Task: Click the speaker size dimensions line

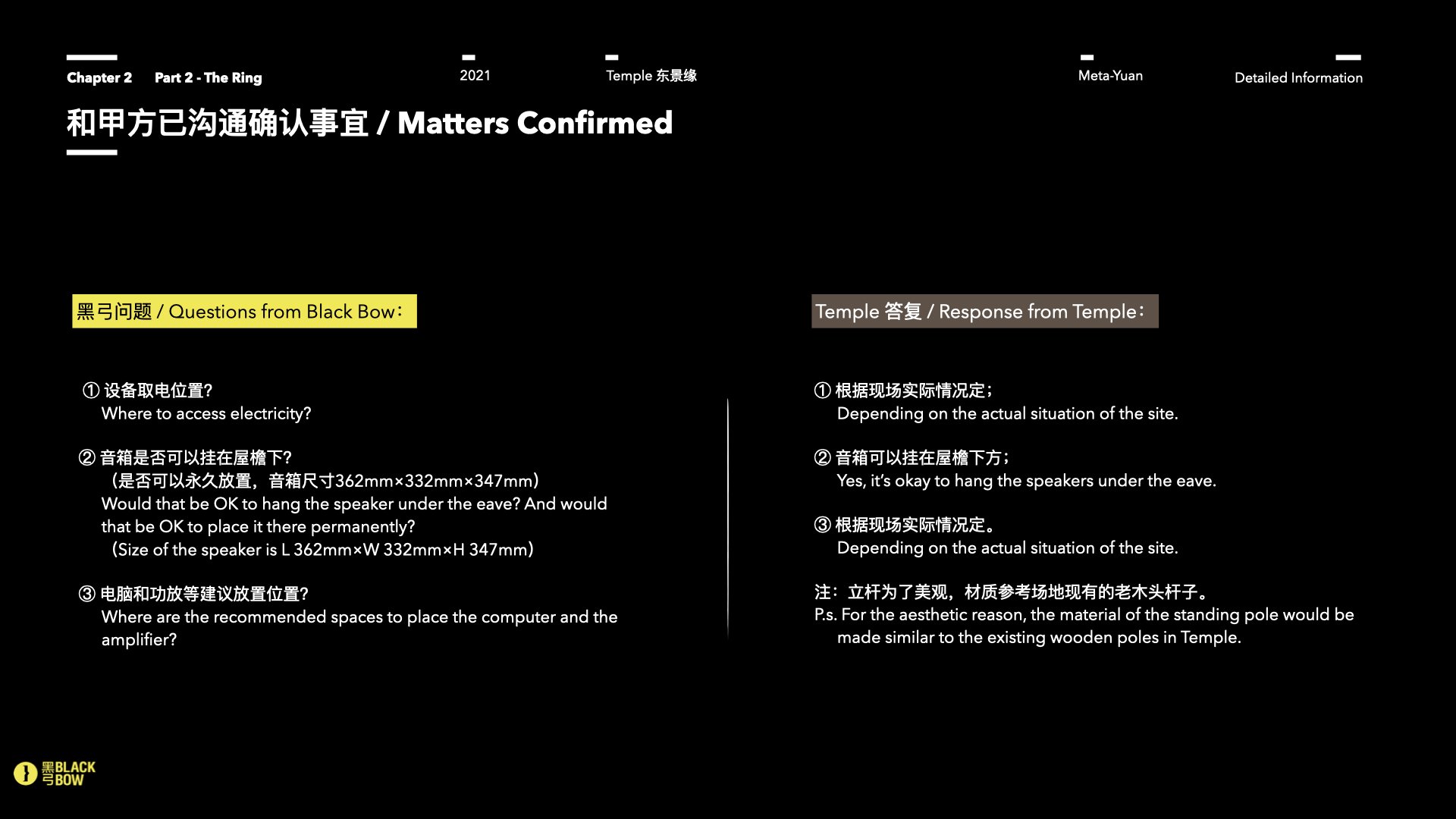Action: click(322, 550)
